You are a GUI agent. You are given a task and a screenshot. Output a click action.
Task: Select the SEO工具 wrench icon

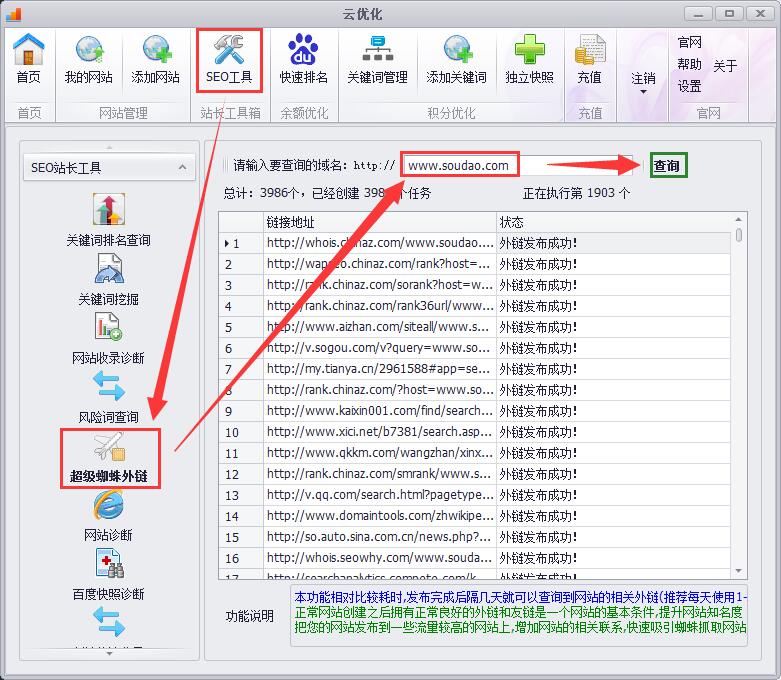pos(229,58)
